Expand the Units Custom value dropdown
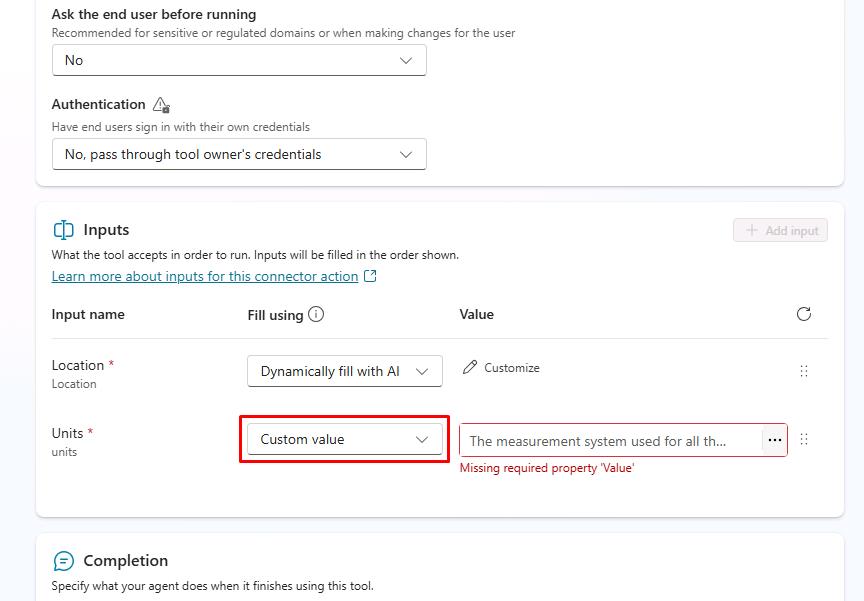This screenshot has height=601, width=864. coord(344,439)
